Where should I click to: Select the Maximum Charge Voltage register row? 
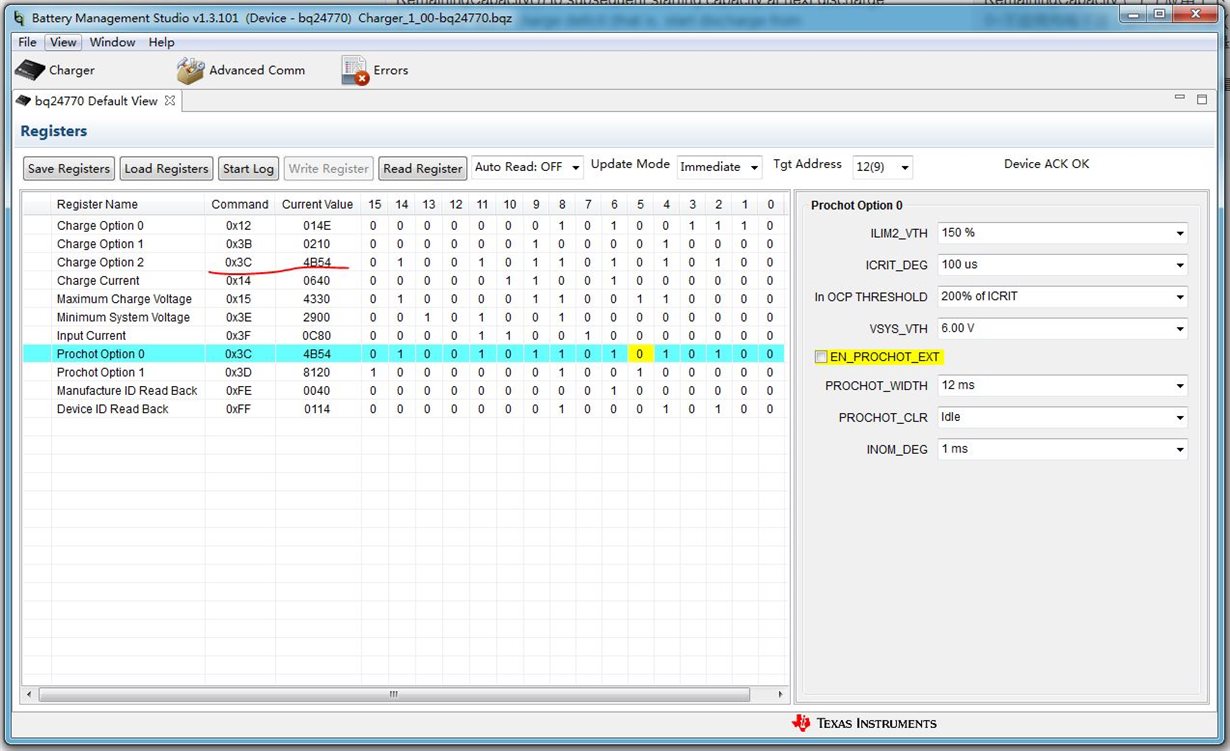(x=404, y=299)
